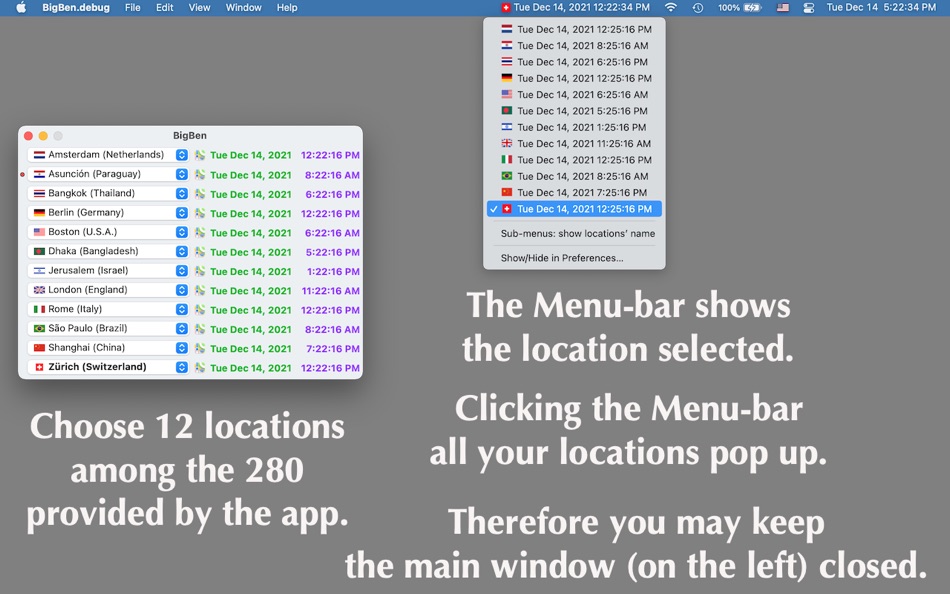Viewport: 950px width, 594px height.
Task: Select the UK flag 11:25:16 AM entry
Action: (x=574, y=144)
